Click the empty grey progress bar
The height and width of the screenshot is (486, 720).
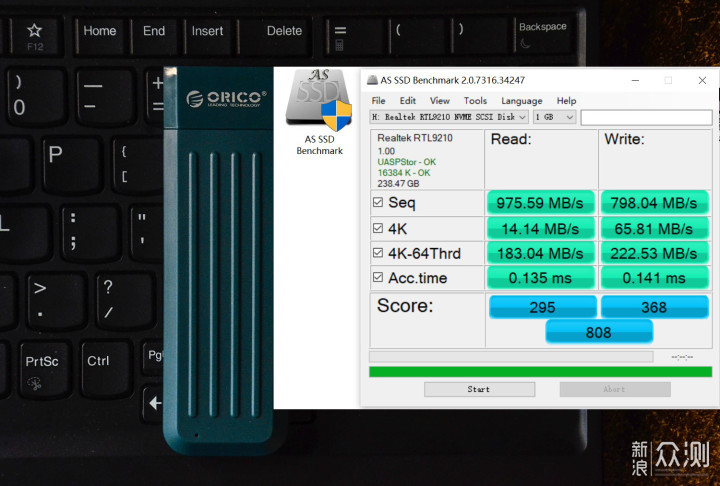coord(511,357)
